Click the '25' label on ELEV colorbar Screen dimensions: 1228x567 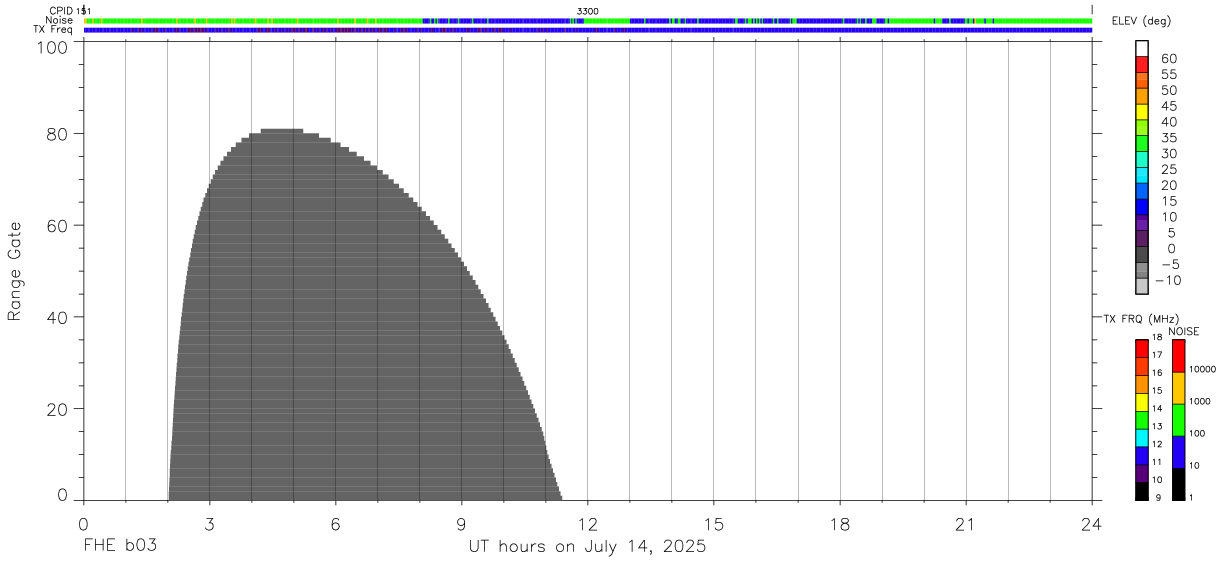tap(1168, 170)
